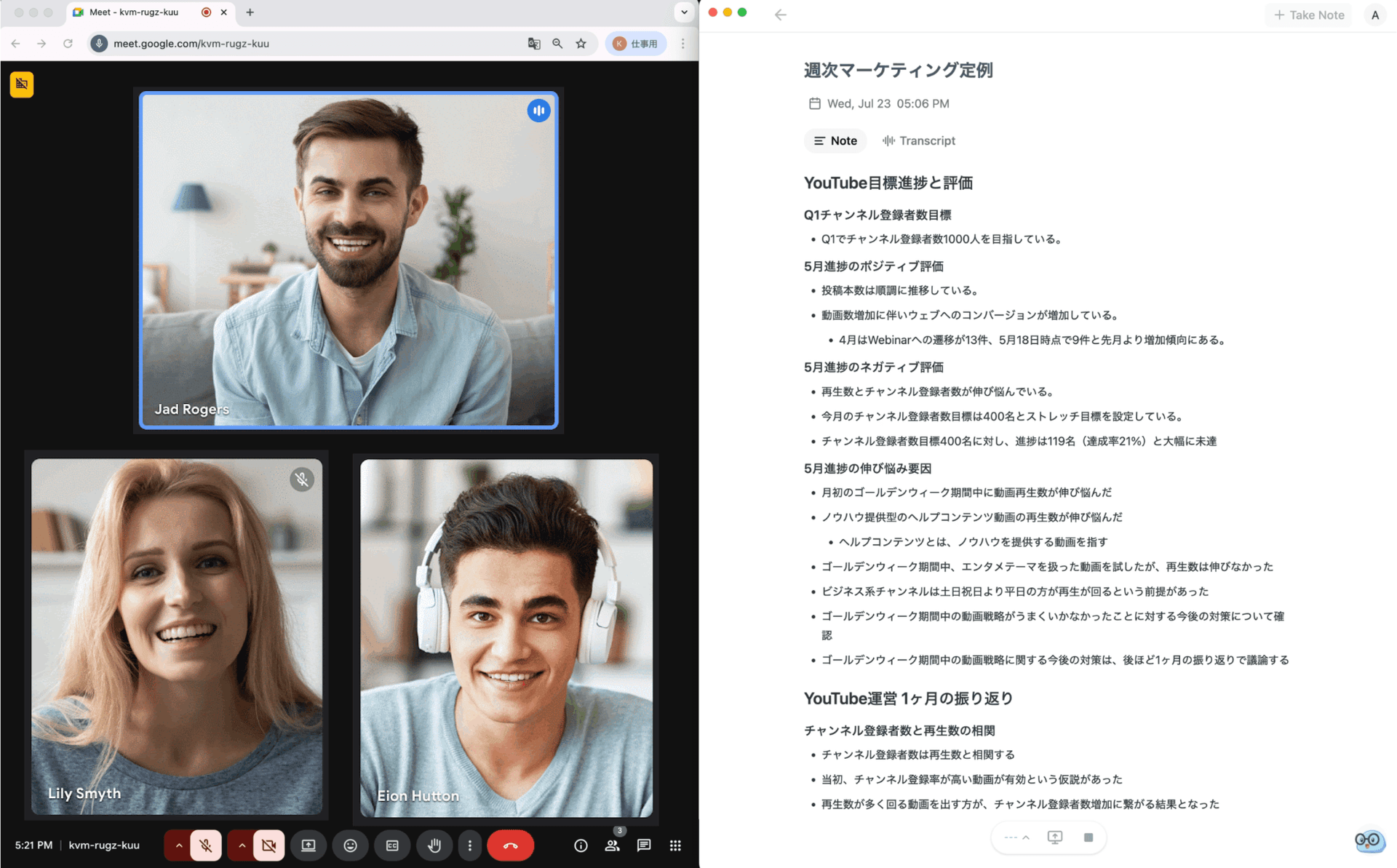The height and width of the screenshot is (868, 1397).
Task: Click Lily Smyth muted microphone icon
Action: [x=302, y=479]
